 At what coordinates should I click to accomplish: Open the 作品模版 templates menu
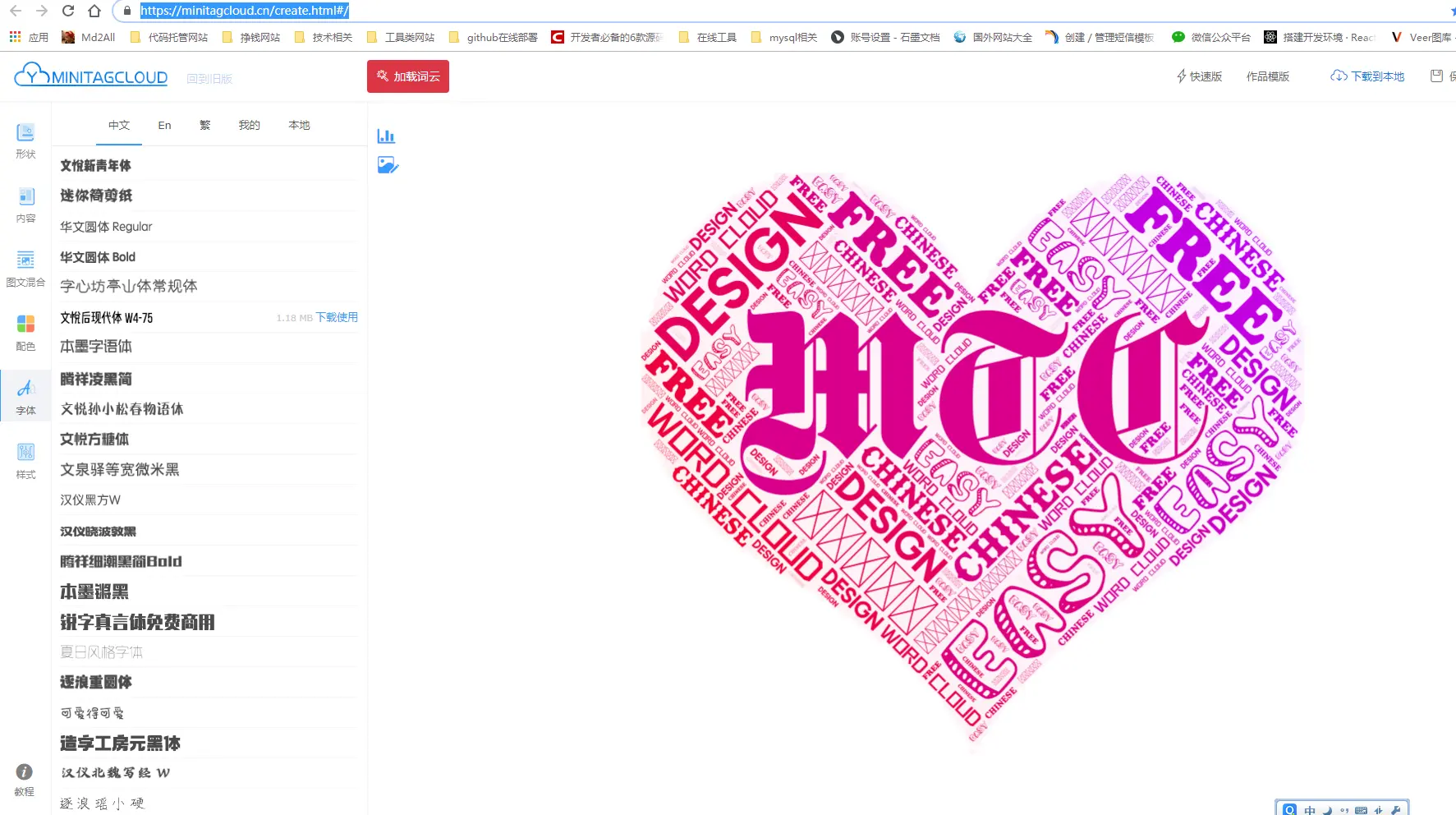coord(1268,76)
